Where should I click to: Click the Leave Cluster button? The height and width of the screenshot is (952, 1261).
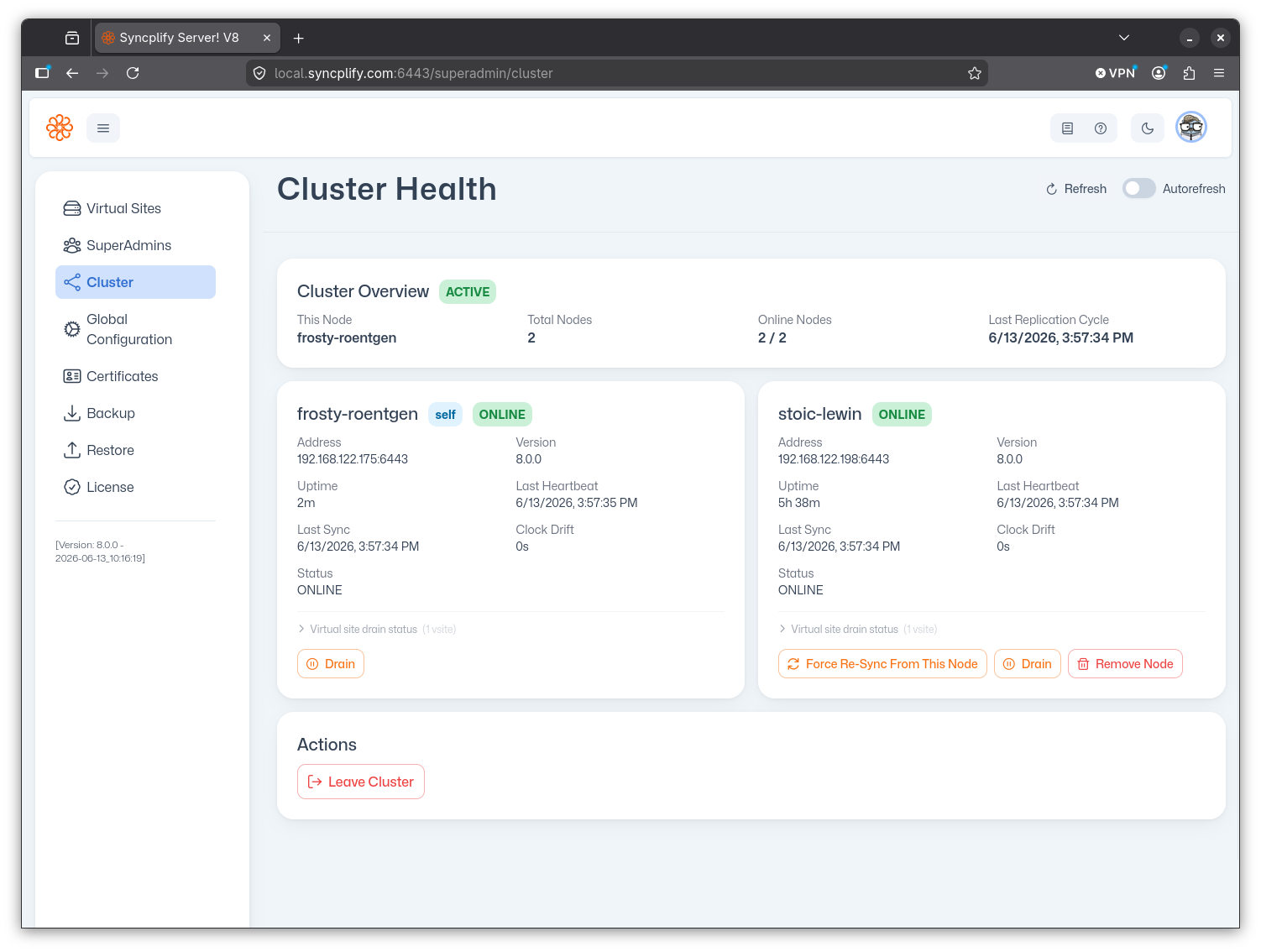click(361, 782)
